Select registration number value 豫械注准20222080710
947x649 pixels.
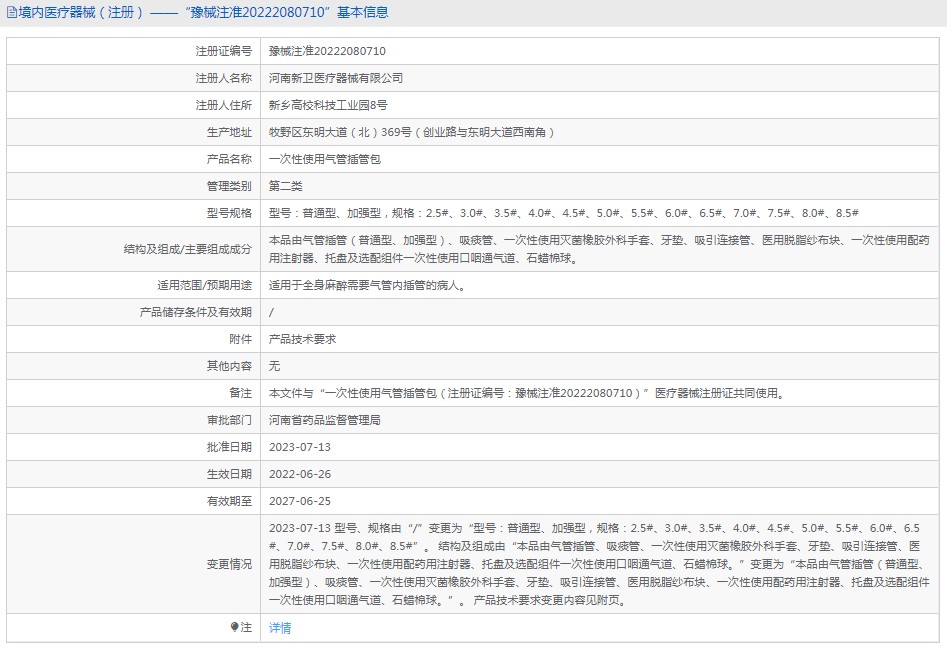click(x=327, y=51)
